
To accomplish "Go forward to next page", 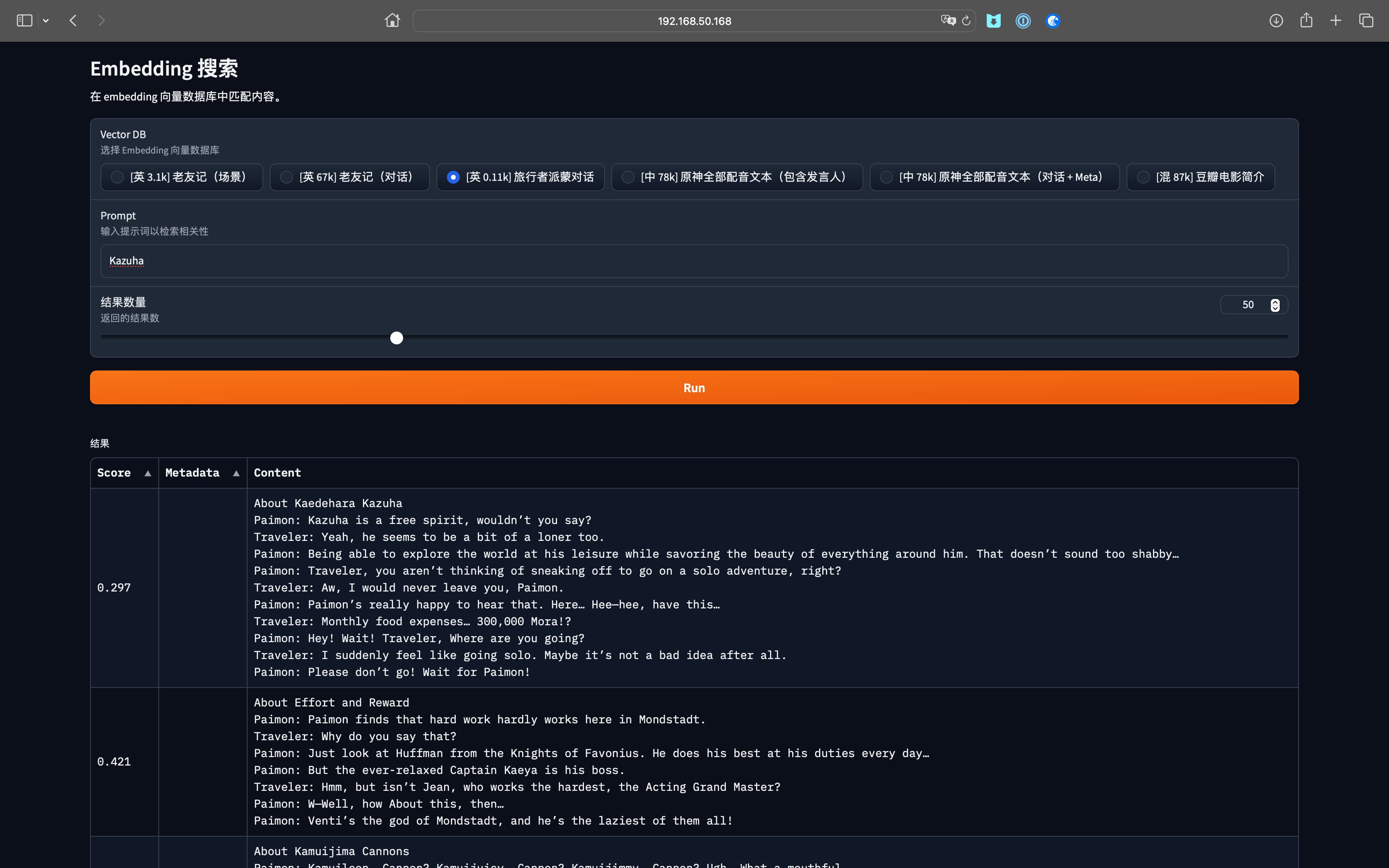I will tap(102, 20).
